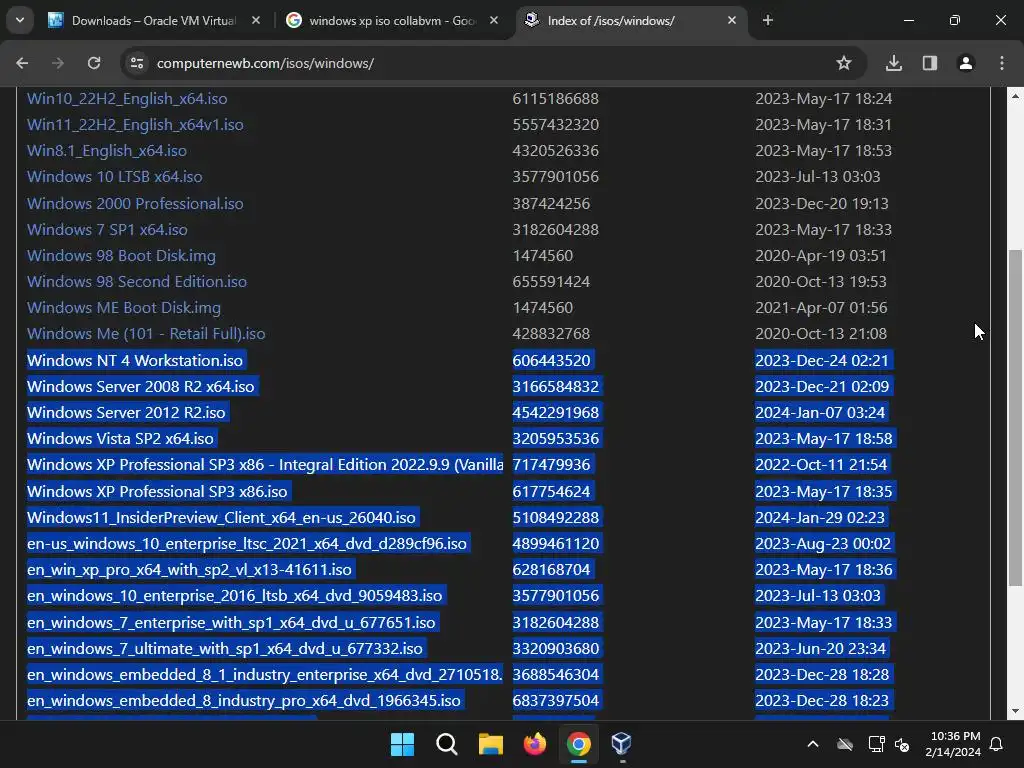The image size is (1024, 768).
Task: Click the date 2024-Jan-29 02:23
Action: click(x=820, y=517)
